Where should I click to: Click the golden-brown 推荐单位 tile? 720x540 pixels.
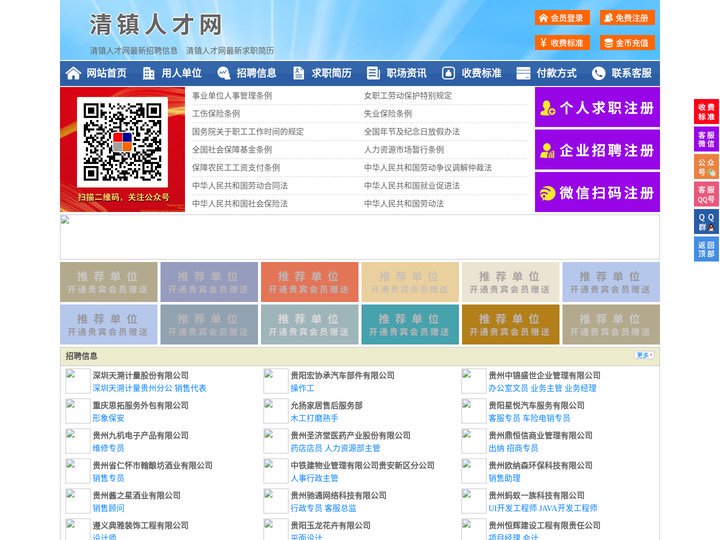pos(511,324)
